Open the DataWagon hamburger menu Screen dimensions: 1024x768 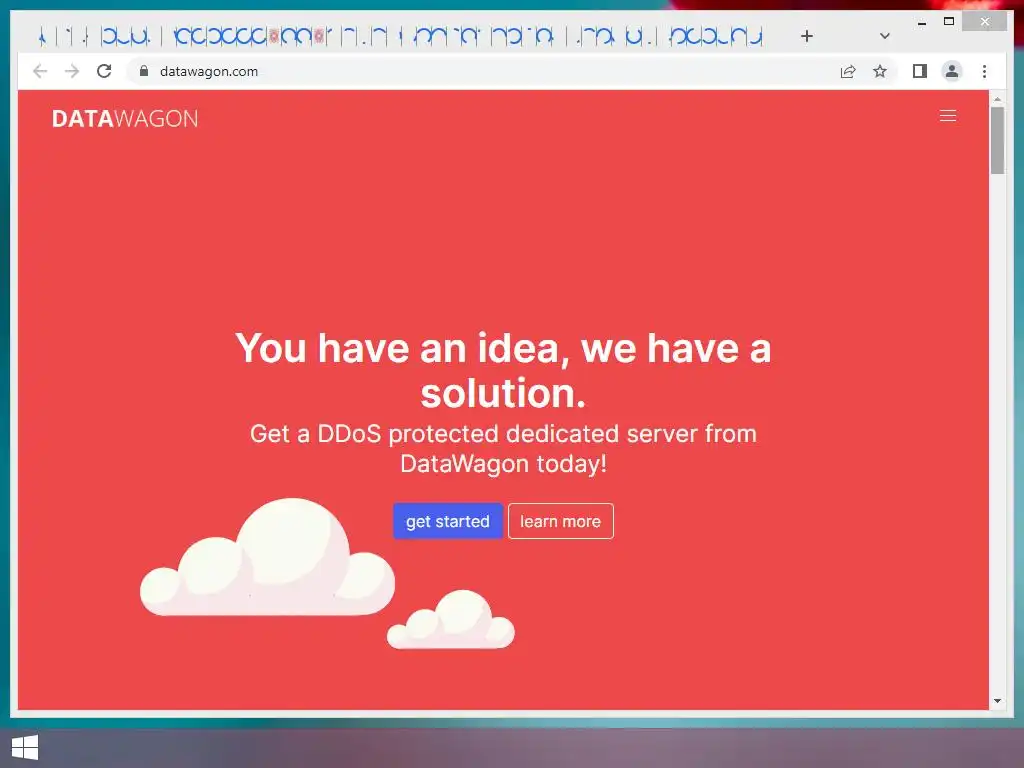click(948, 116)
